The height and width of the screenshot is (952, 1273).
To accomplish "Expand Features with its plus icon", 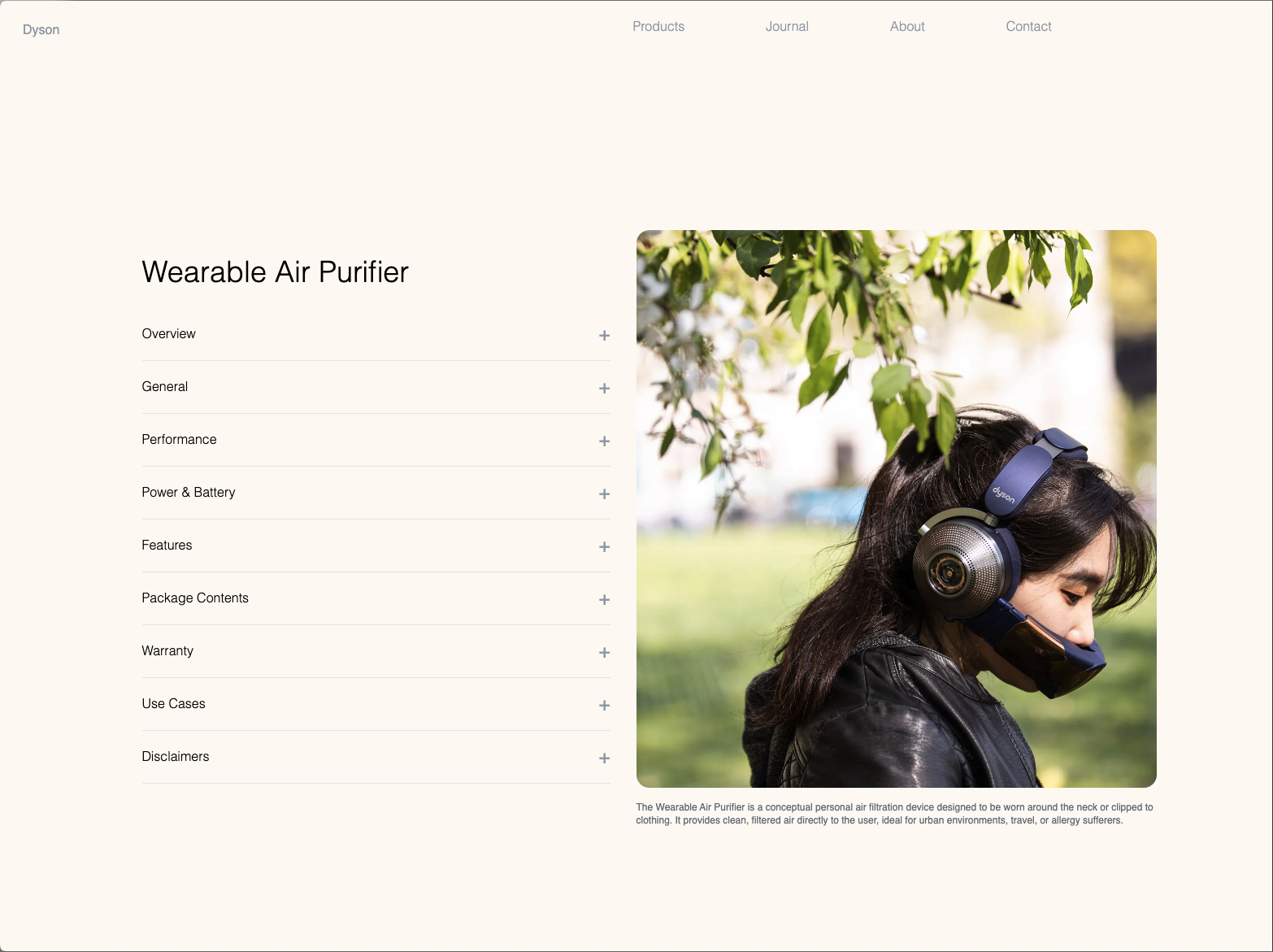I will point(604,546).
